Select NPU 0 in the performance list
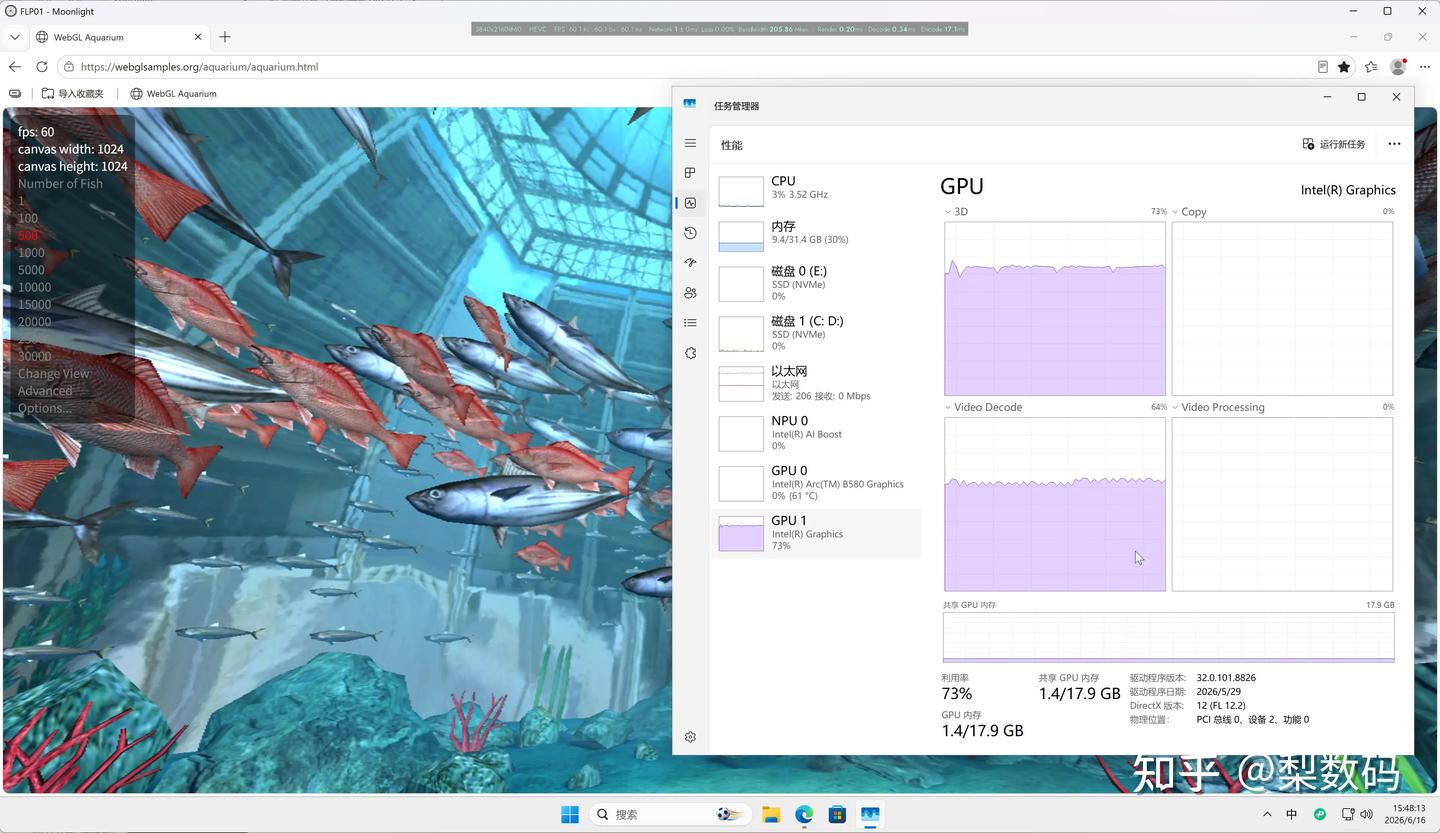This screenshot has width=1440, height=833. 816,433
